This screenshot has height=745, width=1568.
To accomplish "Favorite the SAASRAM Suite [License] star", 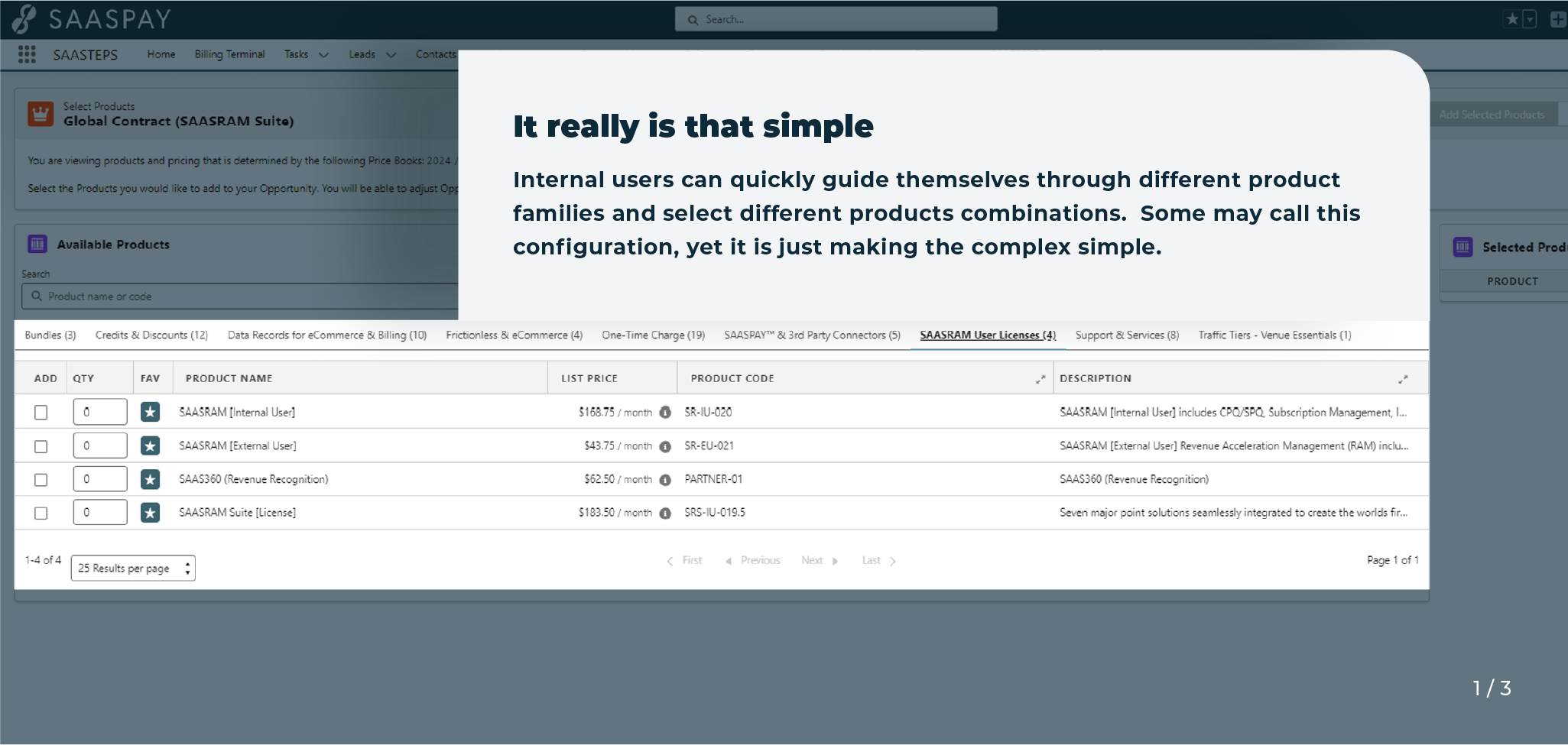I will 150,513.
